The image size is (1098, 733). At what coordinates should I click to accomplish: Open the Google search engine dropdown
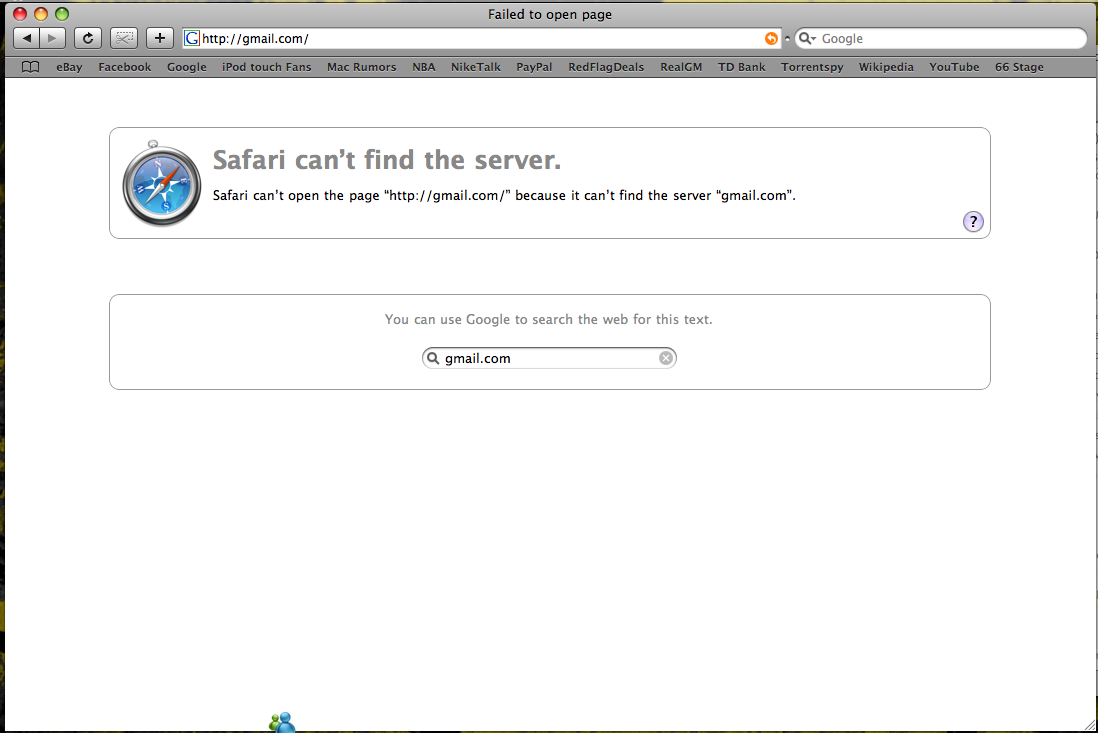(x=808, y=38)
